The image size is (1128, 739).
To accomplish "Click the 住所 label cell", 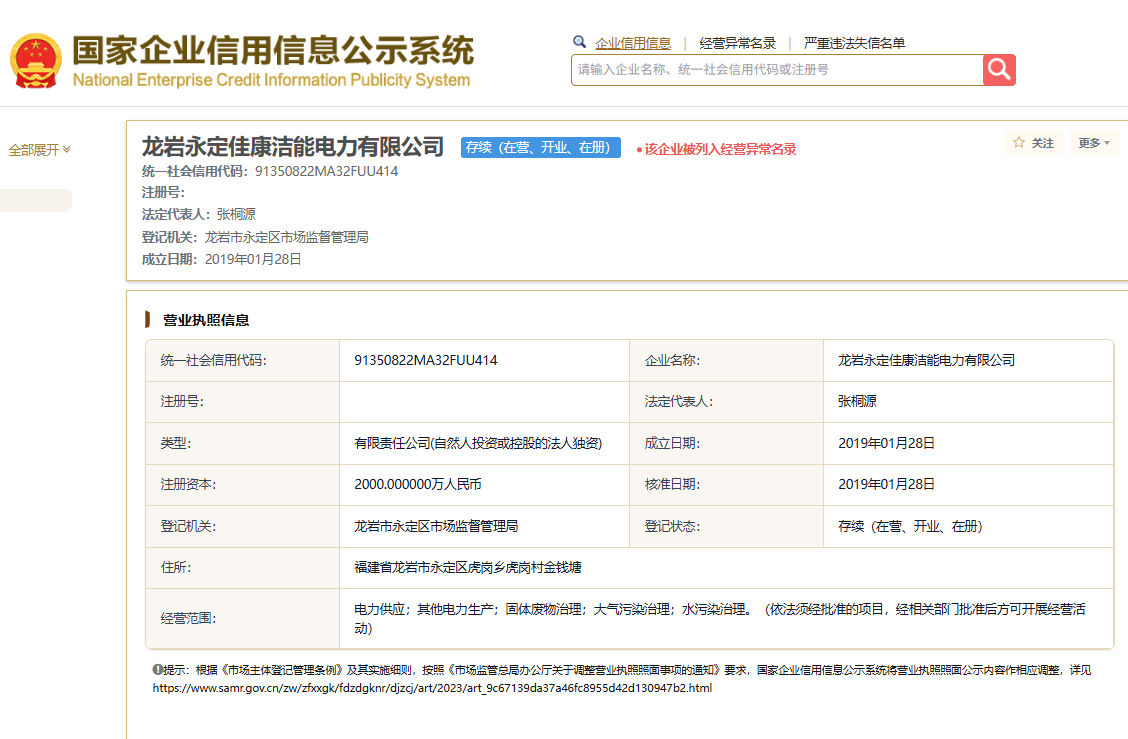I will pyautogui.click(x=242, y=568).
